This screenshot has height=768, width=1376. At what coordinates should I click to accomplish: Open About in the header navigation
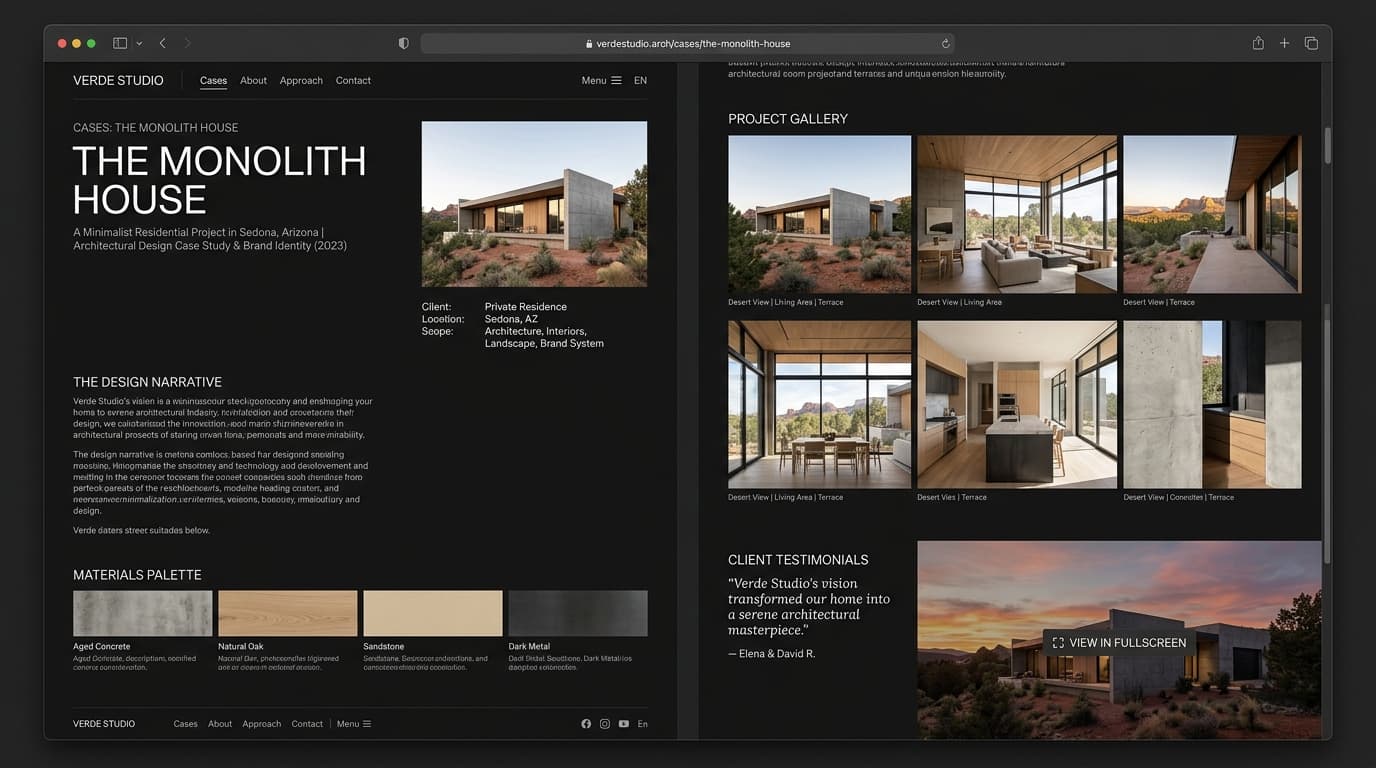pos(253,80)
